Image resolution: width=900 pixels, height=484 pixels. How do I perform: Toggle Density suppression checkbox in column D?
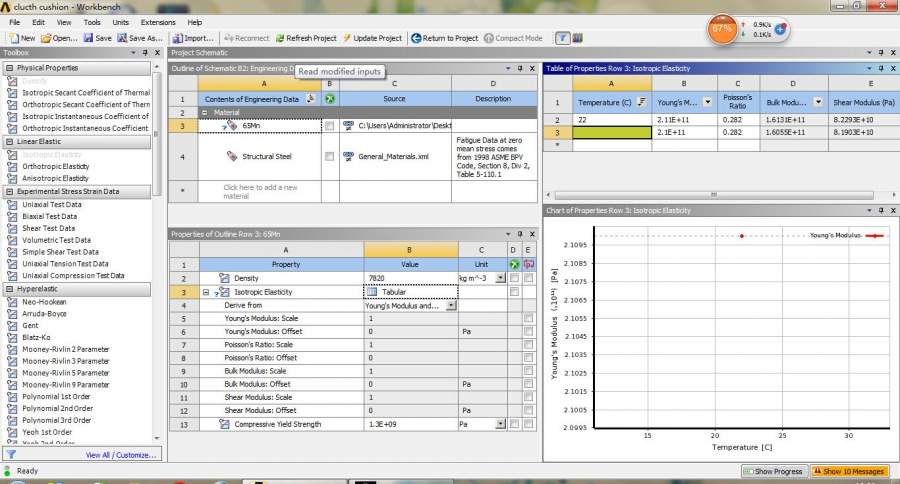tap(514, 277)
